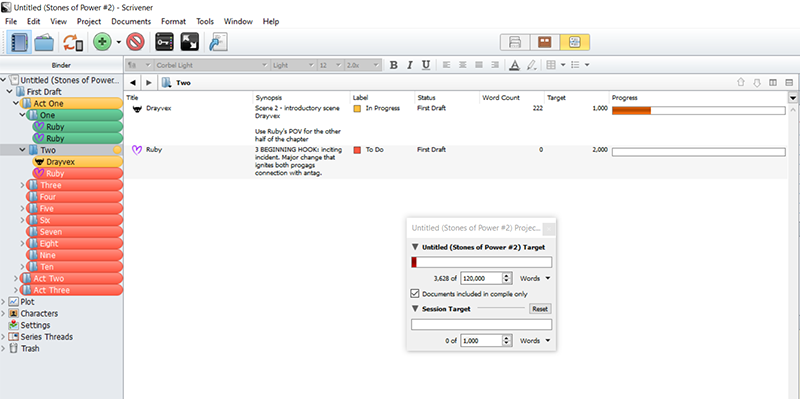Go to previous document up arrow

(x=741, y=83)
